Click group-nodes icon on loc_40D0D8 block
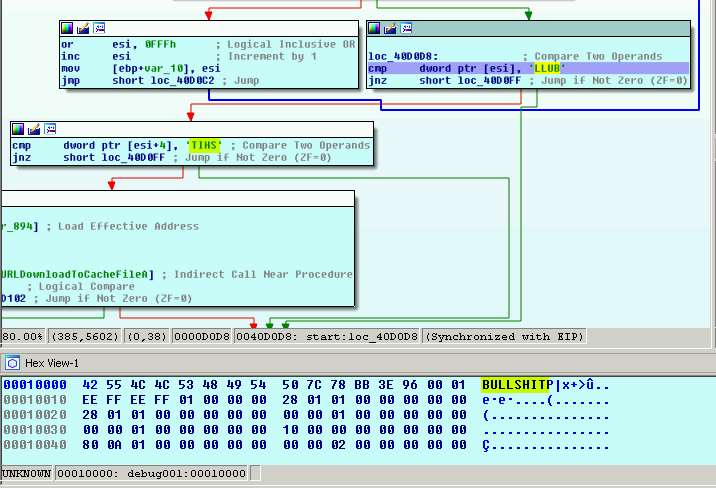Image resolution: width=716 pixels, height=488 pixels. pyautogui.click(x=406, y=28)
